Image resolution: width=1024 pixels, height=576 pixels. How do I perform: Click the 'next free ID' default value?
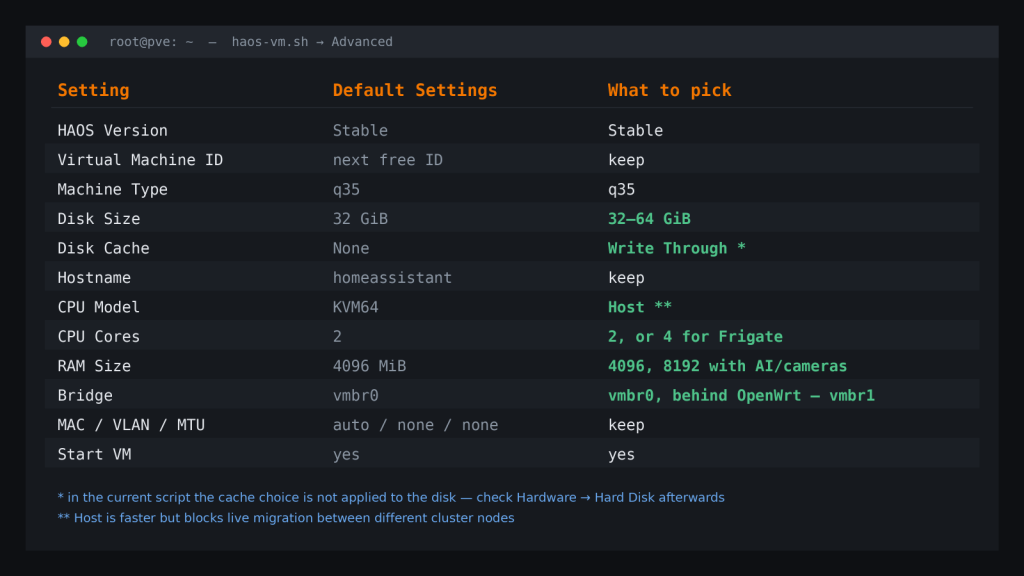[387, 160]
